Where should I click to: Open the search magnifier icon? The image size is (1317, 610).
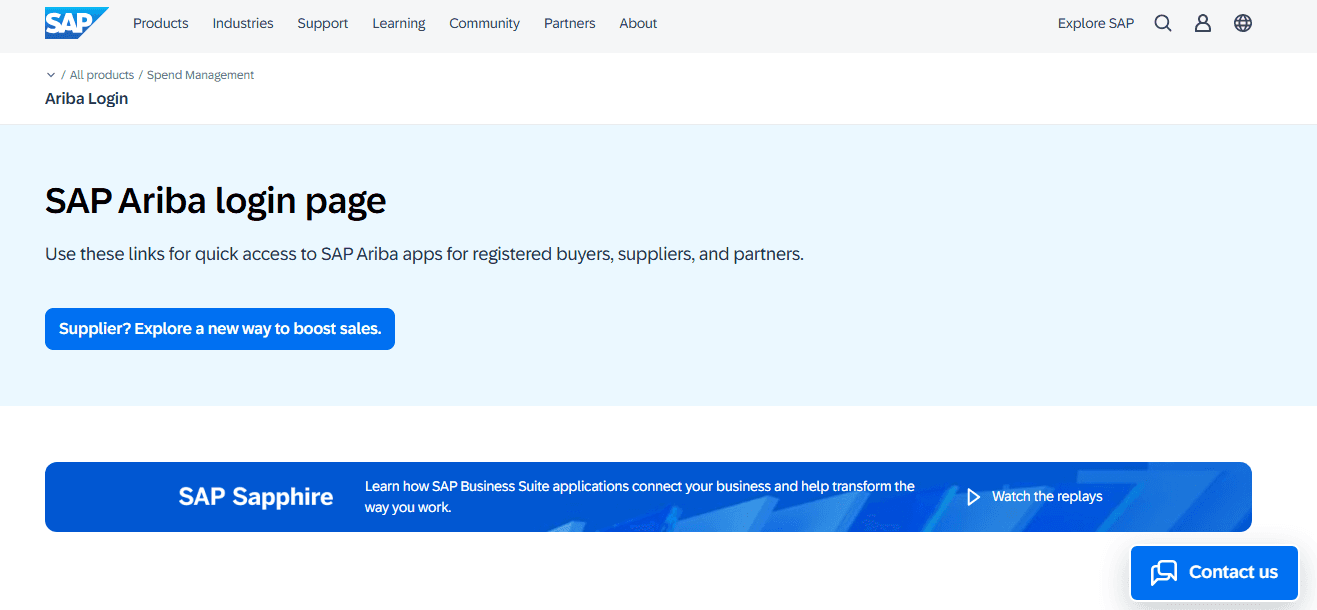pyautogui.click(x=1163, y=23)
